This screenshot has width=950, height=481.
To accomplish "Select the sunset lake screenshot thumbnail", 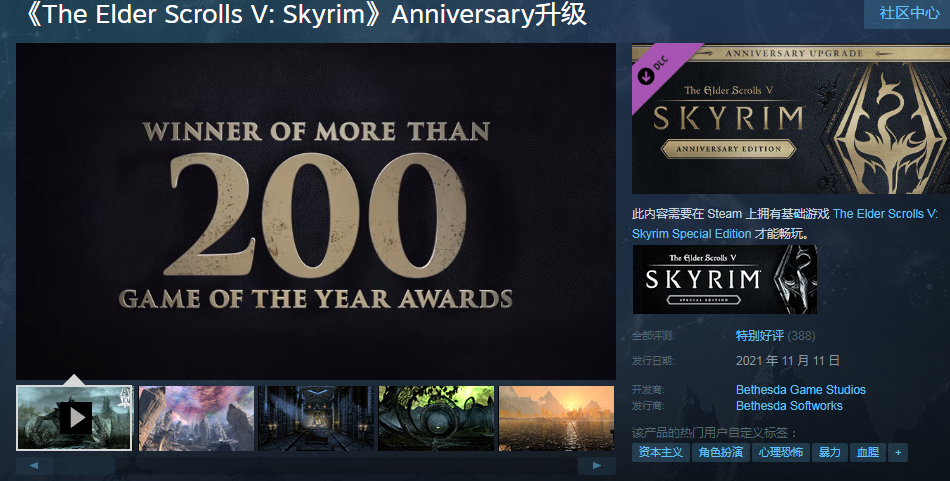I will click(556, 418).
